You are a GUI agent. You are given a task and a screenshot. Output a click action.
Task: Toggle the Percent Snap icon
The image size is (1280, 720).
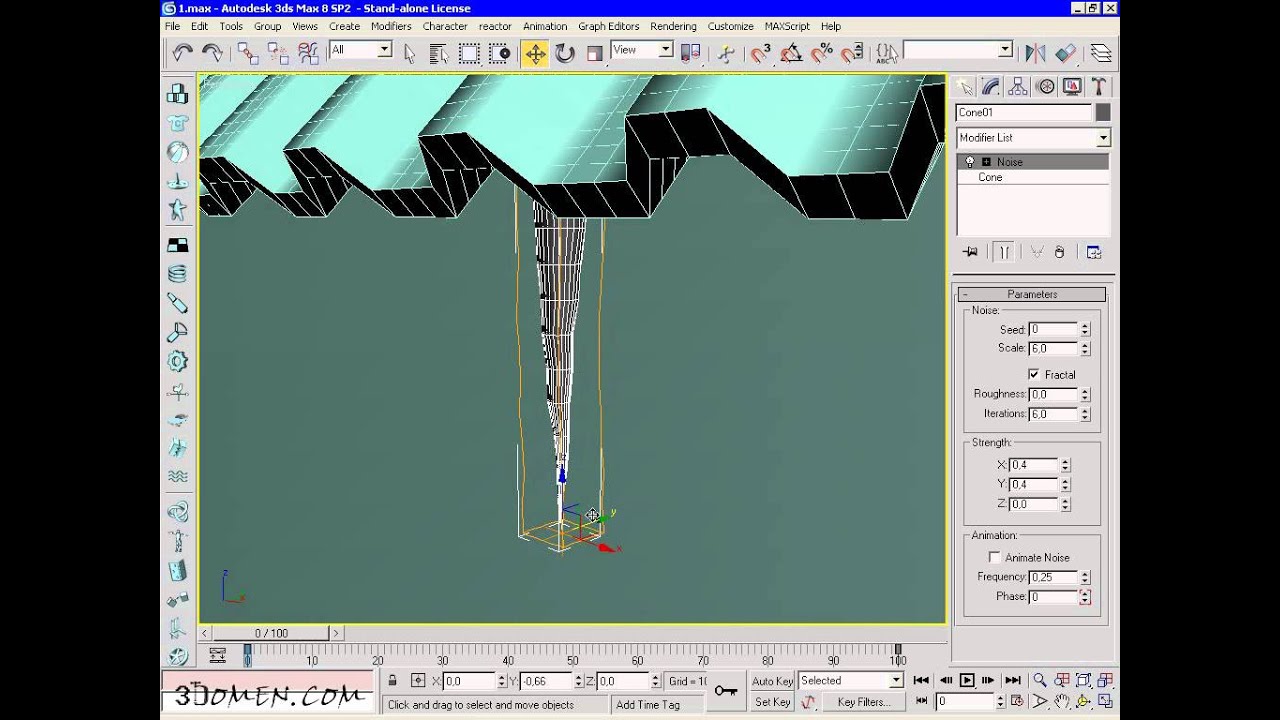pos(822,53)
